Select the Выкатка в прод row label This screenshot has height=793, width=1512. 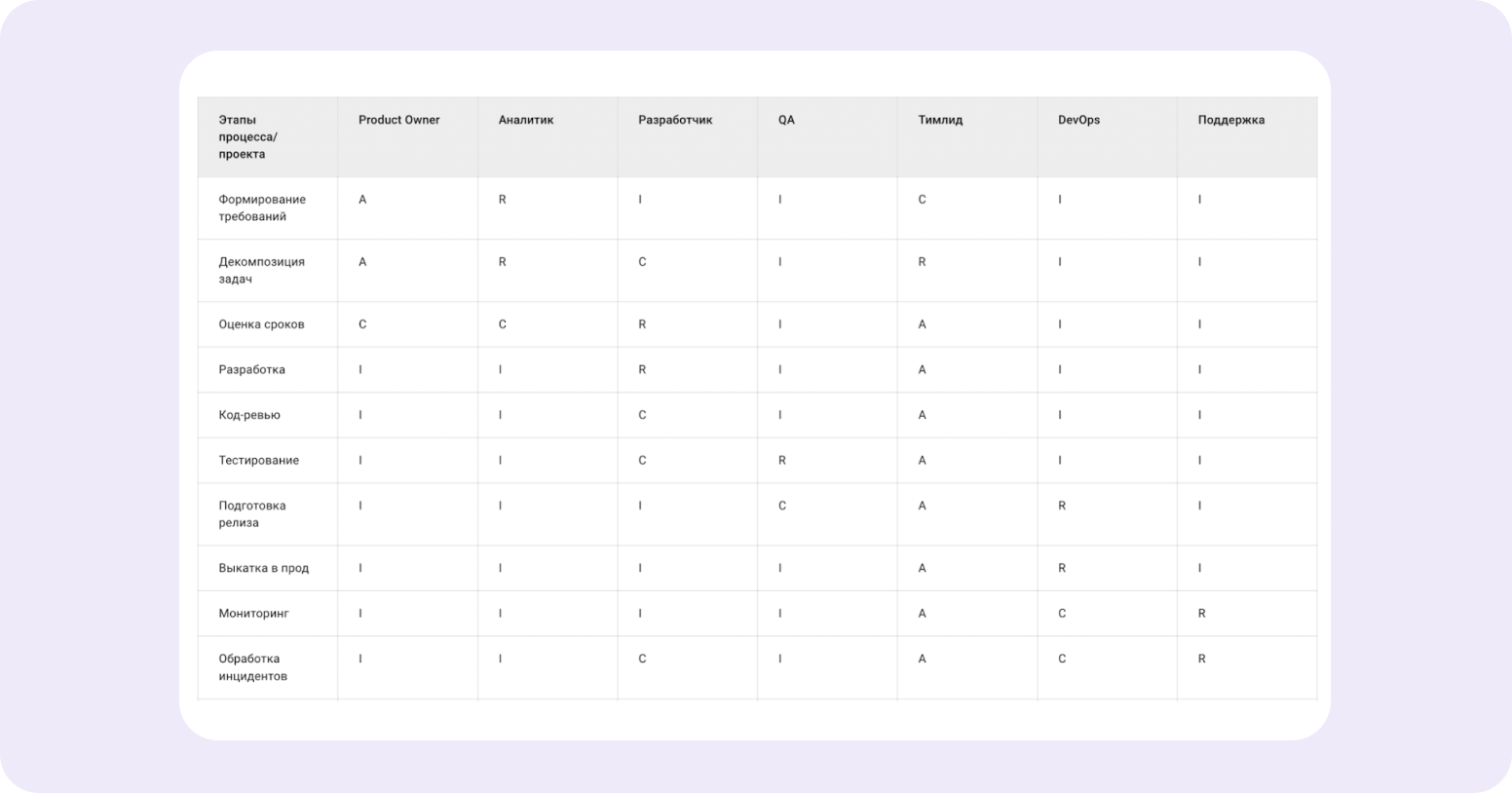point(263,568)
